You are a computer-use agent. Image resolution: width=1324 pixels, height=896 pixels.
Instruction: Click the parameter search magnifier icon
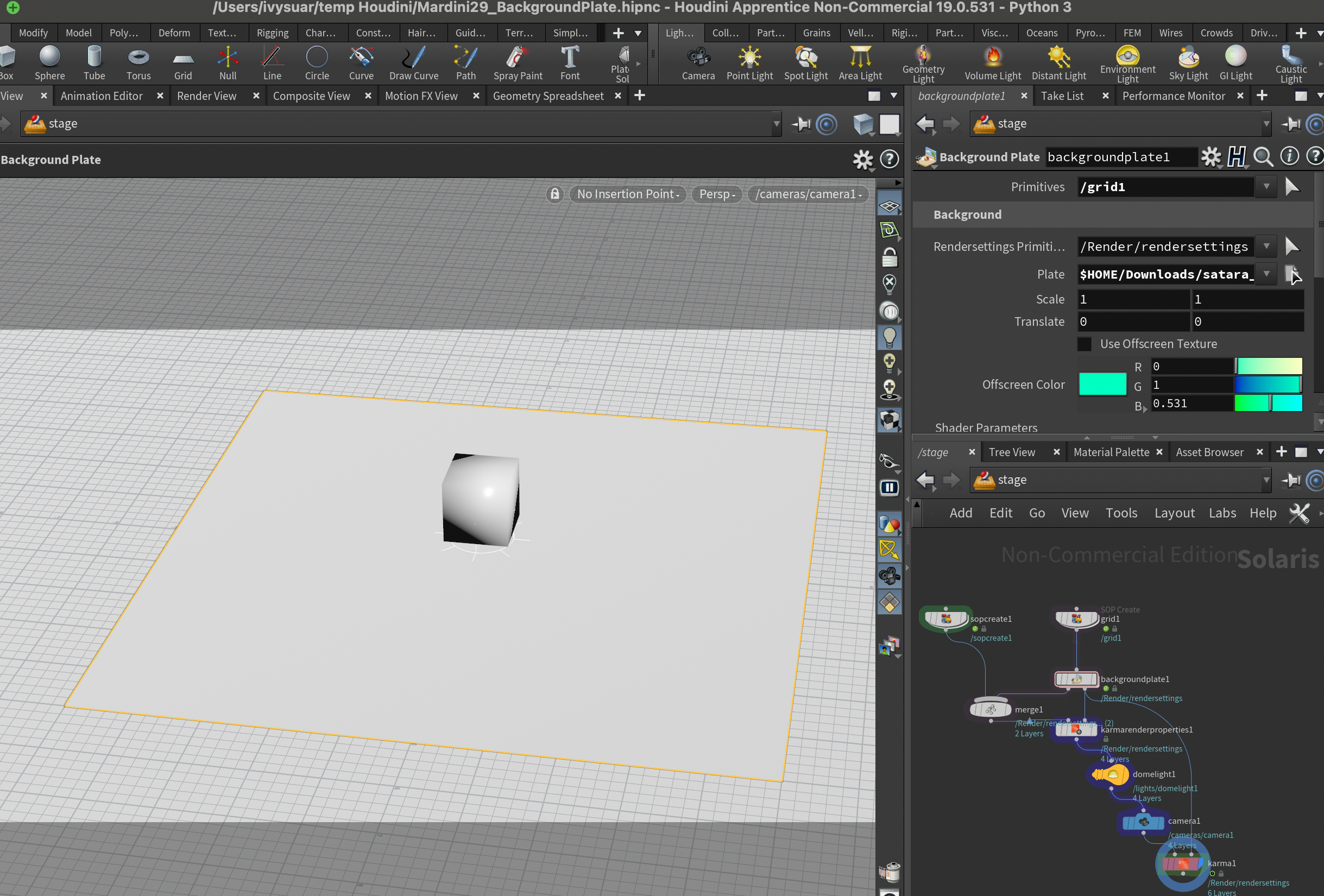coord(1263,156)
